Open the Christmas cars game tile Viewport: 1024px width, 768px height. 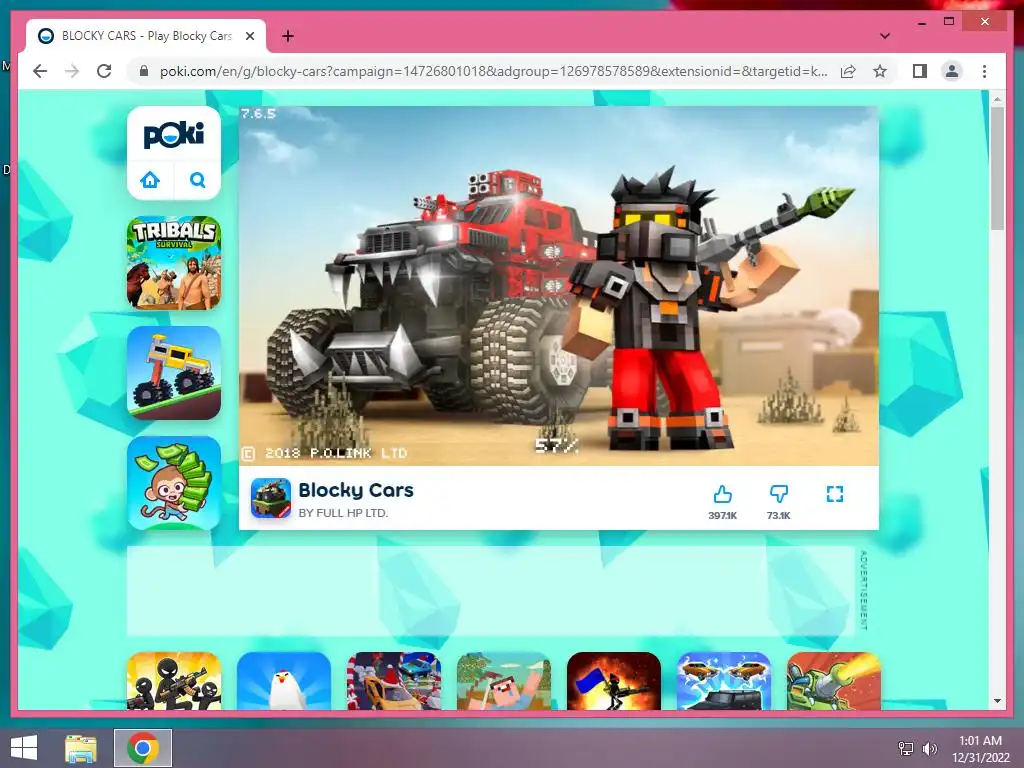click(394, 680)
